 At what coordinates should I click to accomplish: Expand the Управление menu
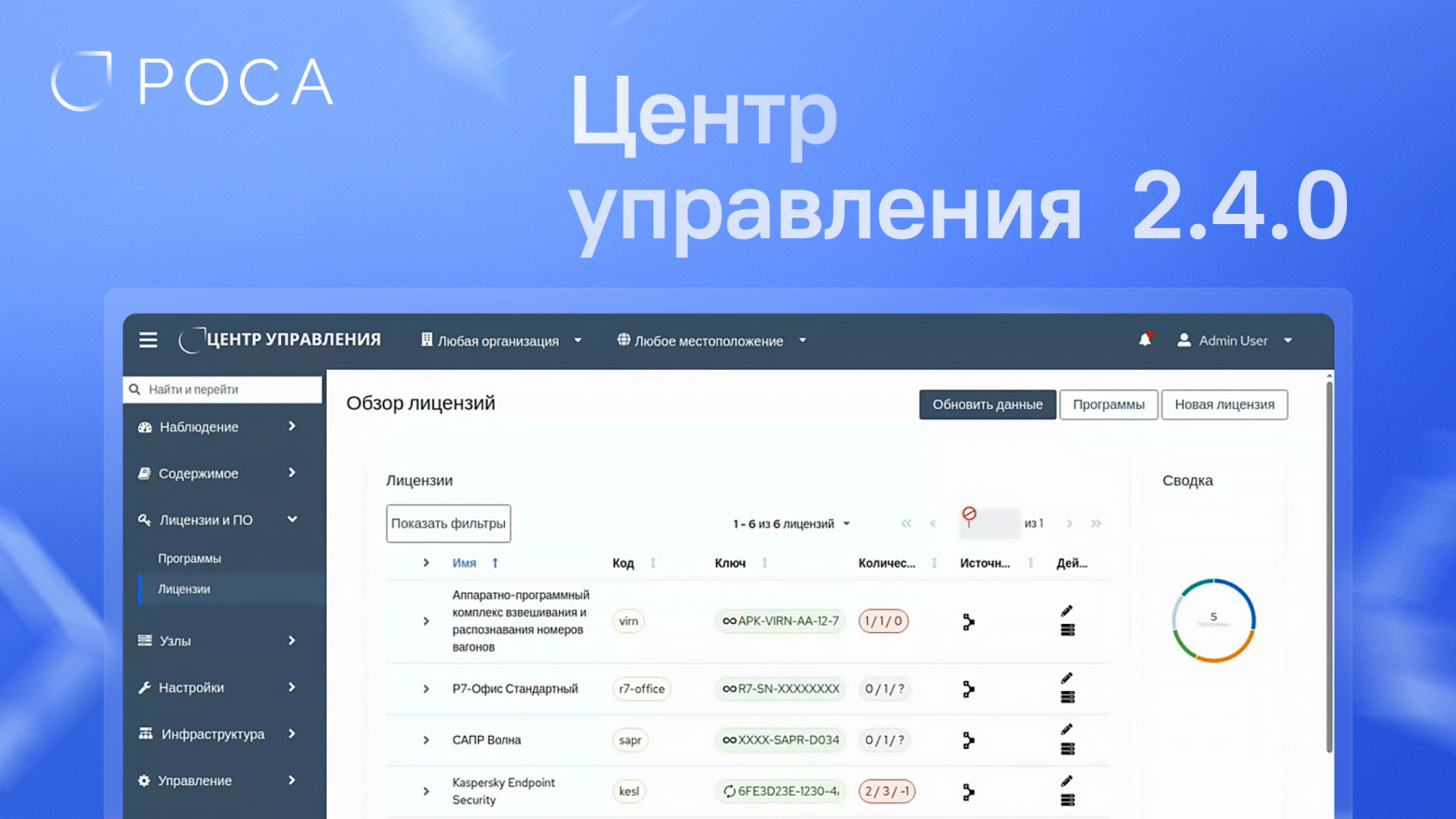point(292,781)
